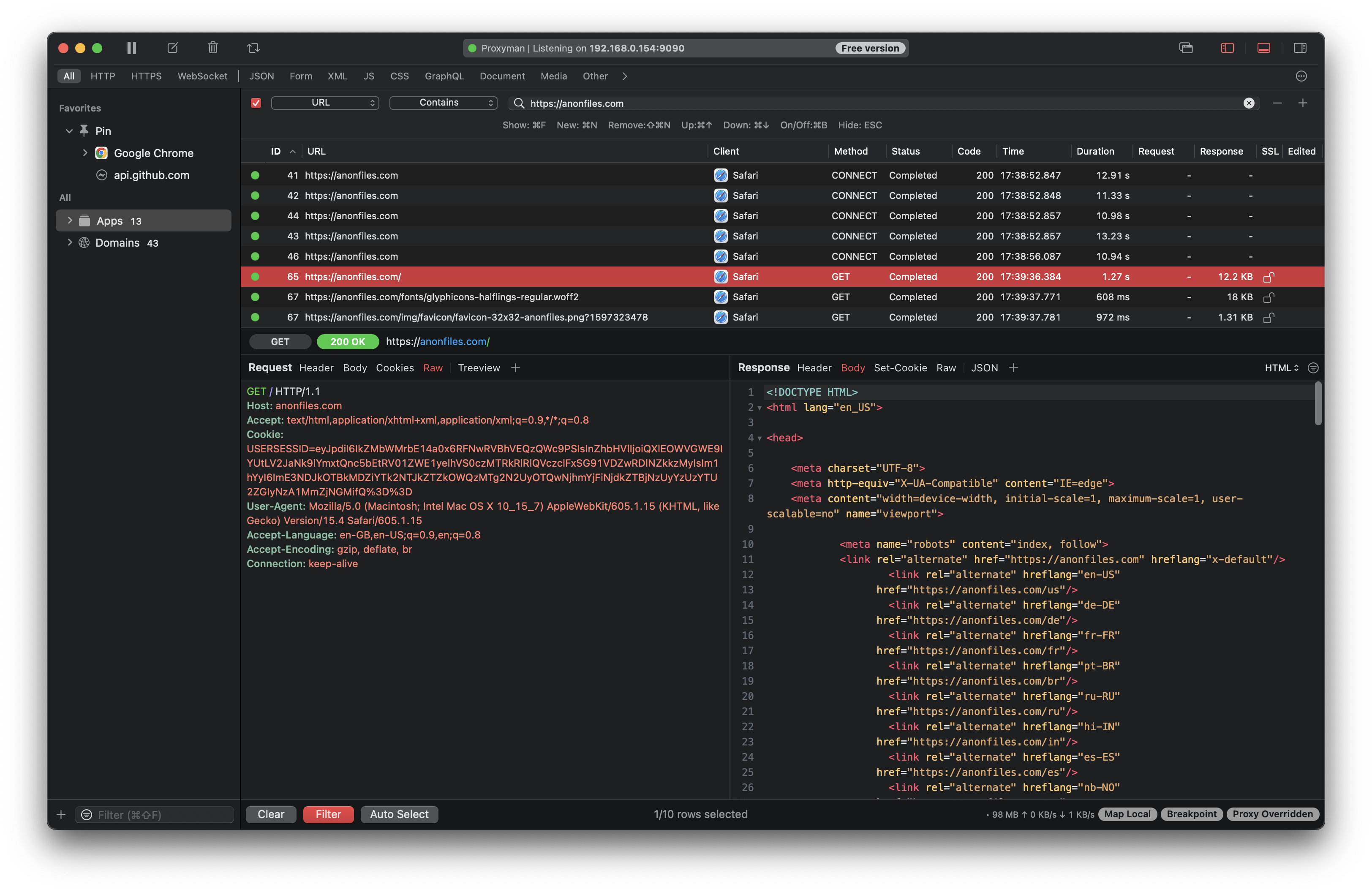Open the Response Set-Cookie tab
Image resolution: width=1372 pixels, height=892 pixels.
pos(900,367)
